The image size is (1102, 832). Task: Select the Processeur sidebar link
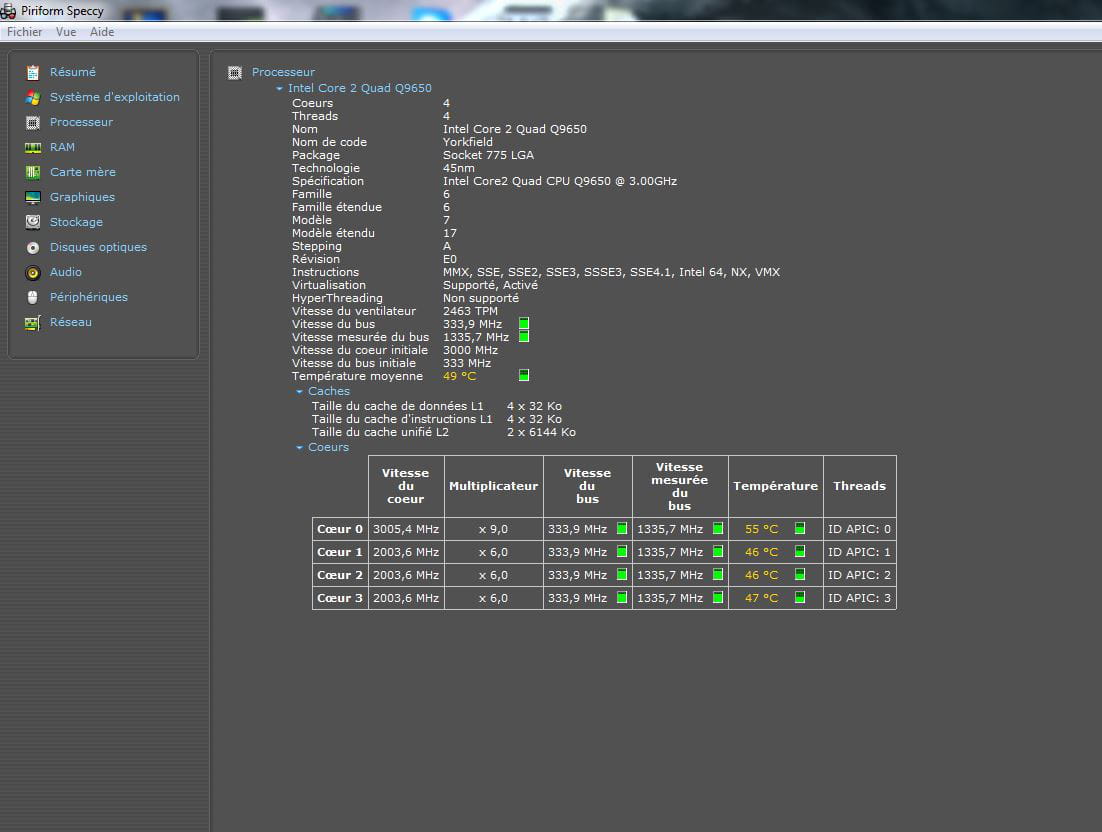click(81, 122)
